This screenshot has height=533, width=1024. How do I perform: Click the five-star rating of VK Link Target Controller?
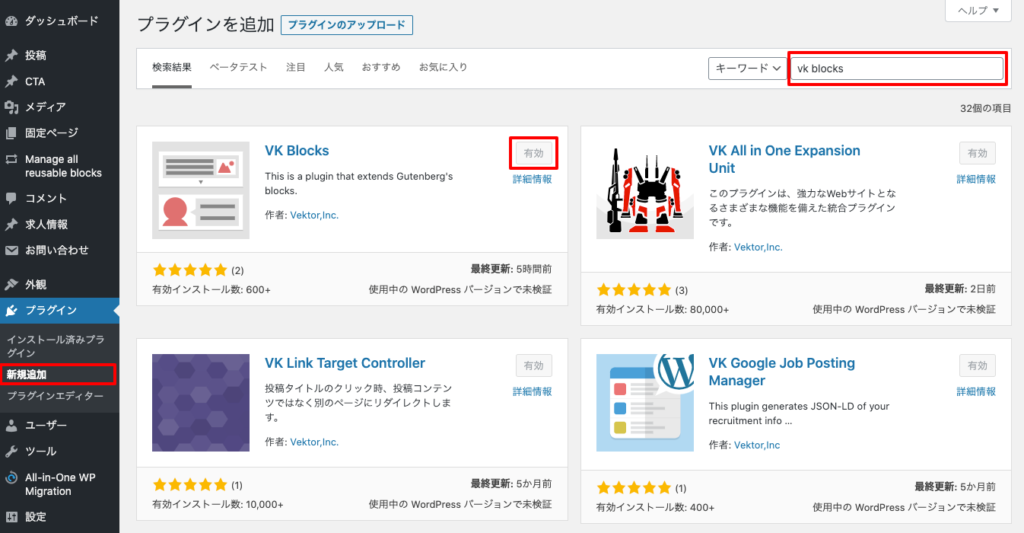click(189, 485)
